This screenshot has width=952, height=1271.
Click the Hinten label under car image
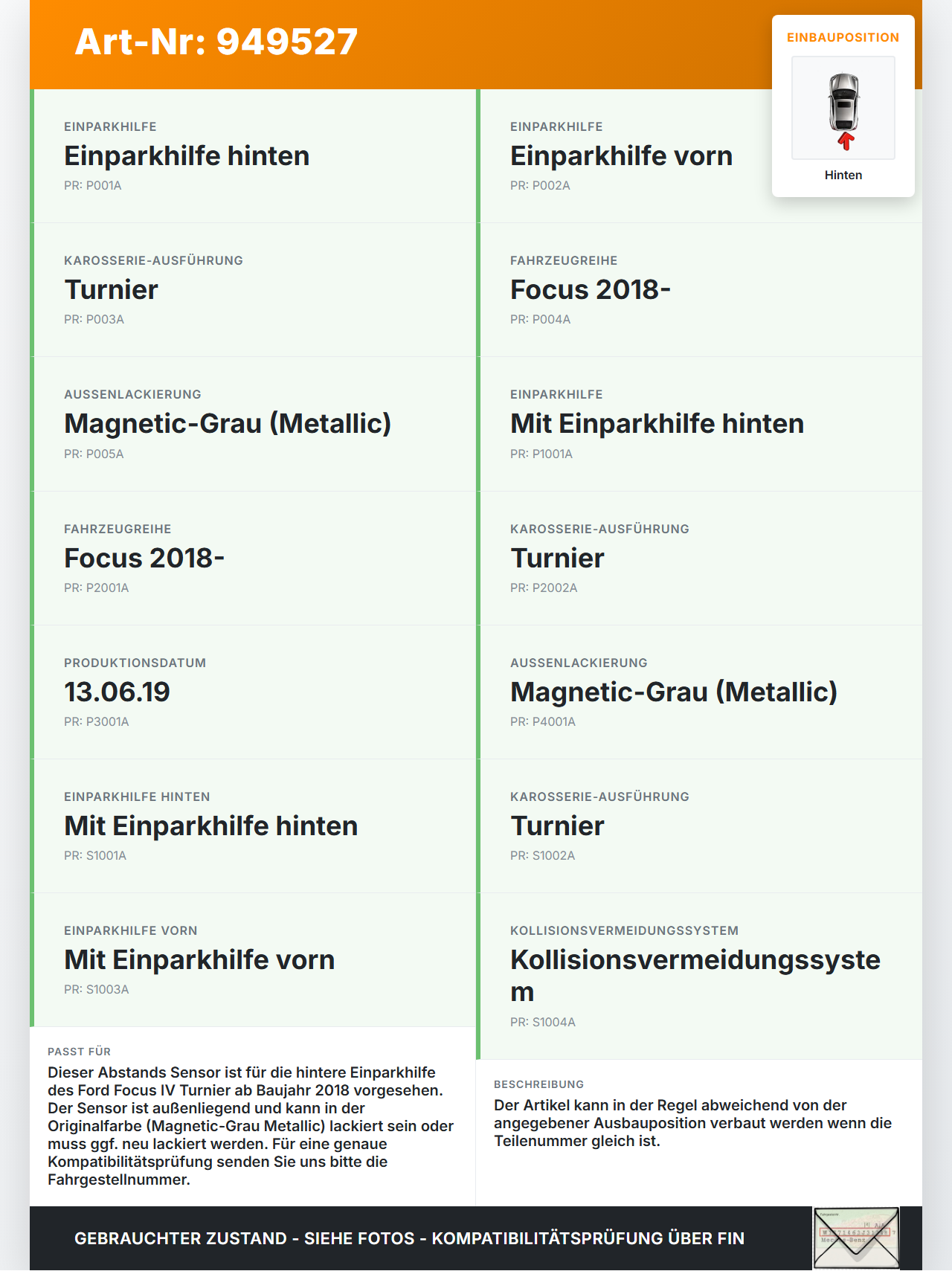843,175
